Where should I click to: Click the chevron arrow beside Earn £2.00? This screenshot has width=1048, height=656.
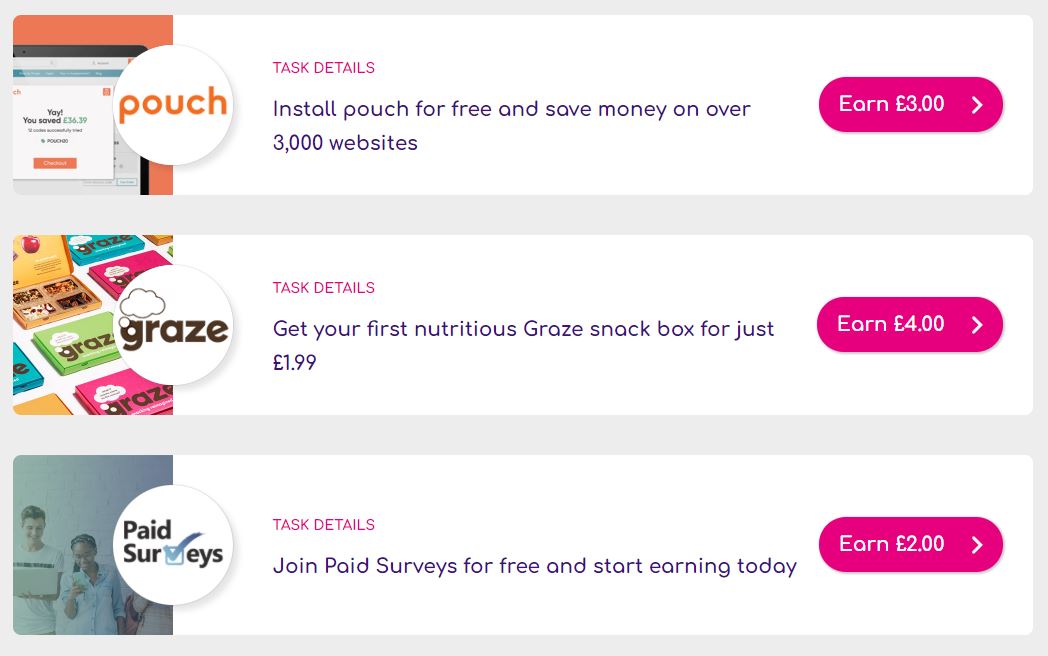[x=977, y=545]
